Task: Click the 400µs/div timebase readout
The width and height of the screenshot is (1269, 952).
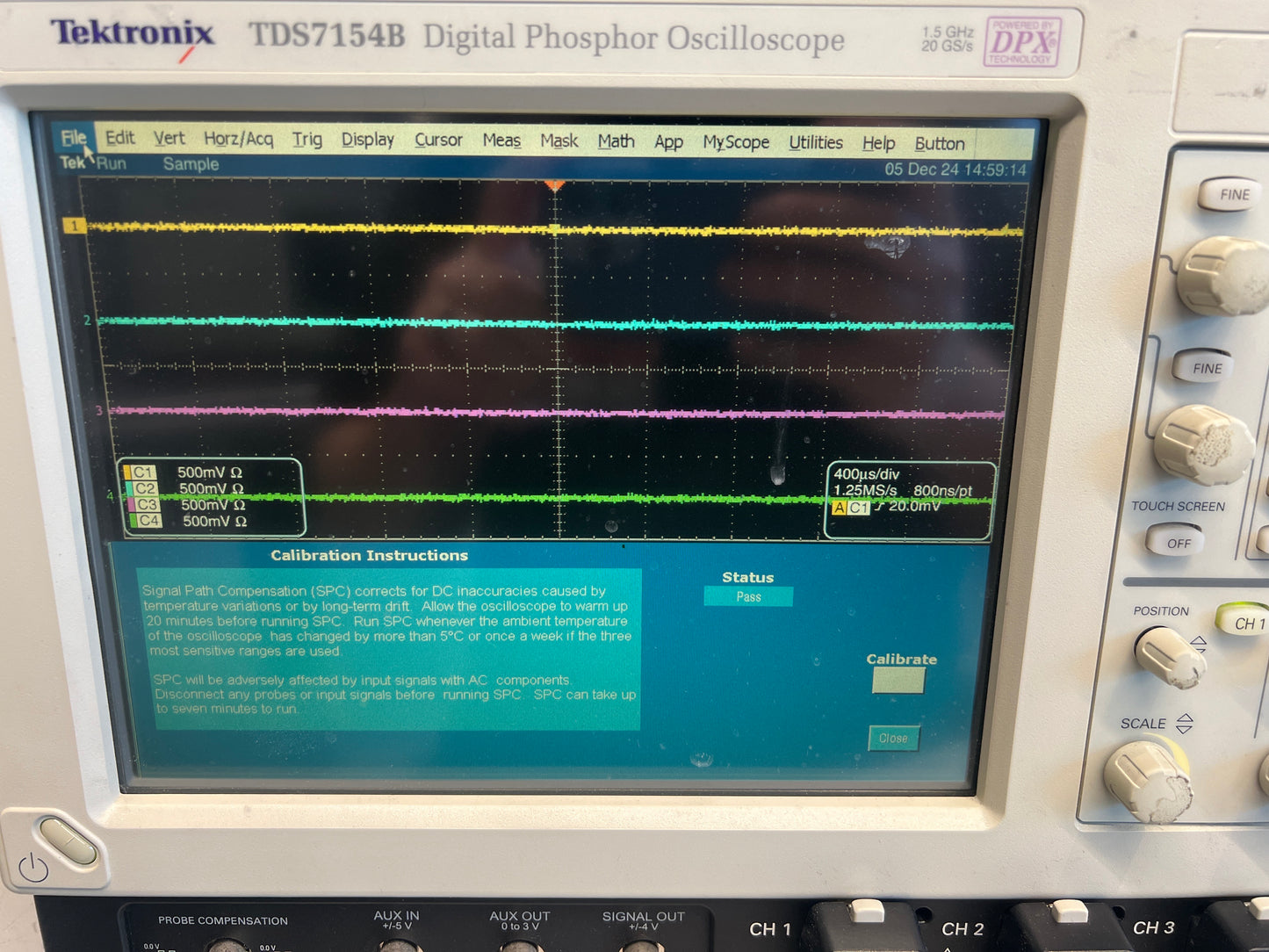Action: [867, 474]
